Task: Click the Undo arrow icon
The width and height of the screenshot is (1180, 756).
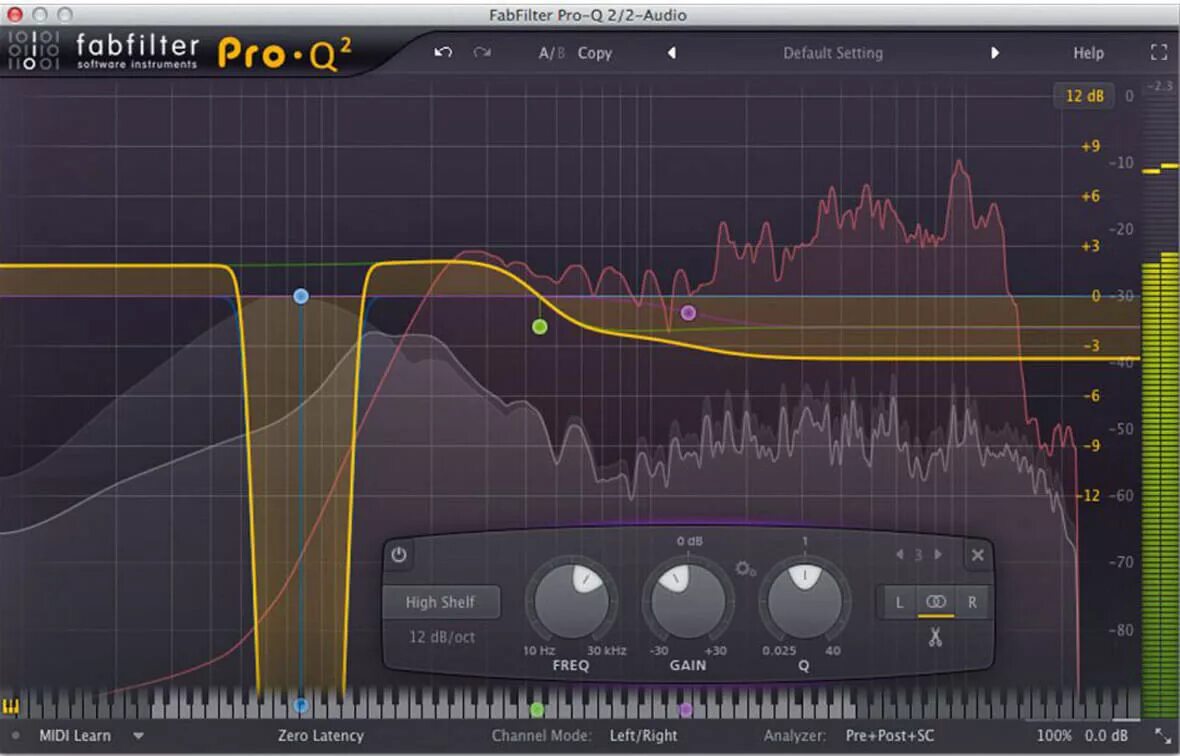Action: tap(443, 53)
